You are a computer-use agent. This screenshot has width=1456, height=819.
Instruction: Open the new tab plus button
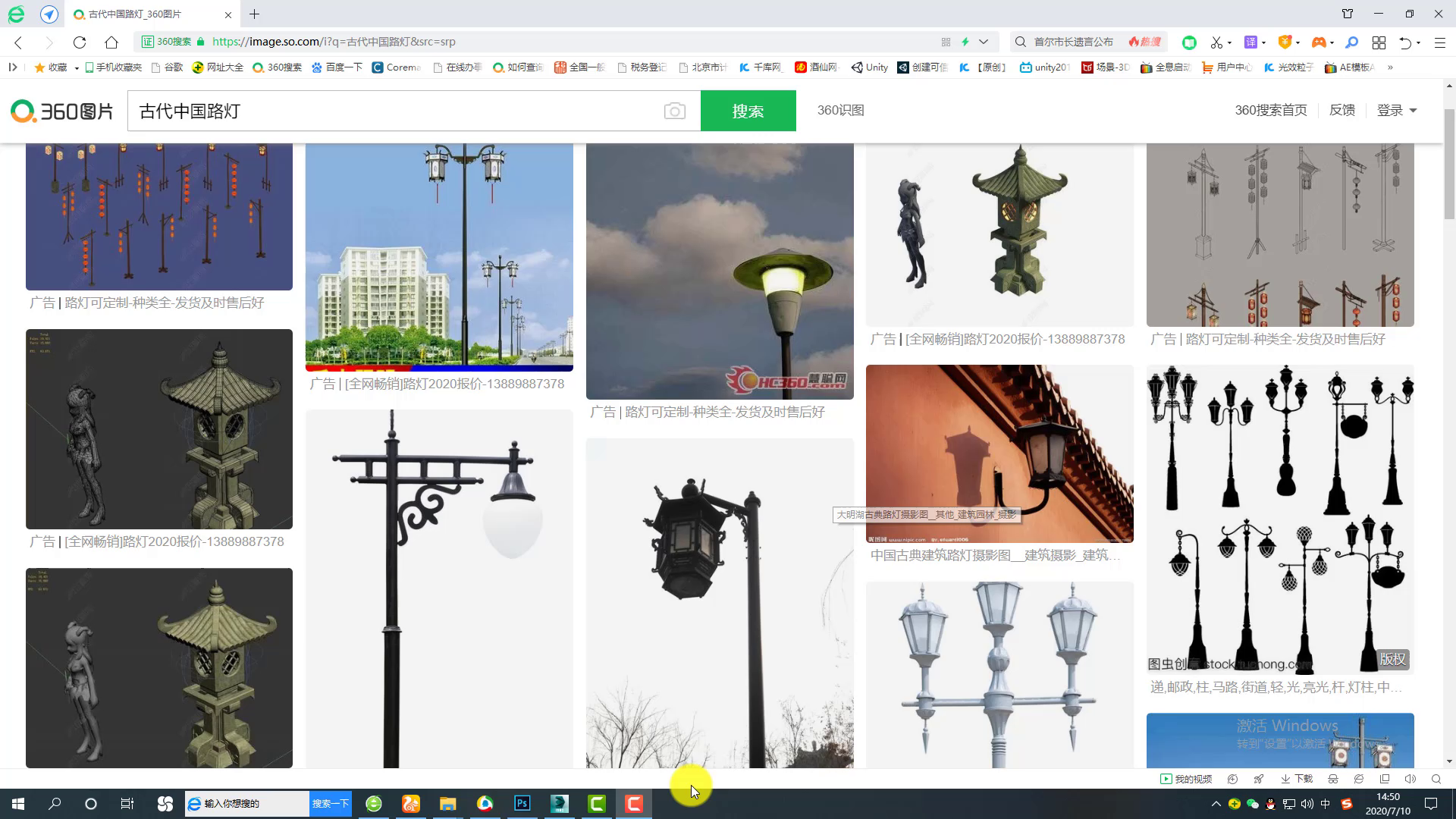tap(255, 14)
